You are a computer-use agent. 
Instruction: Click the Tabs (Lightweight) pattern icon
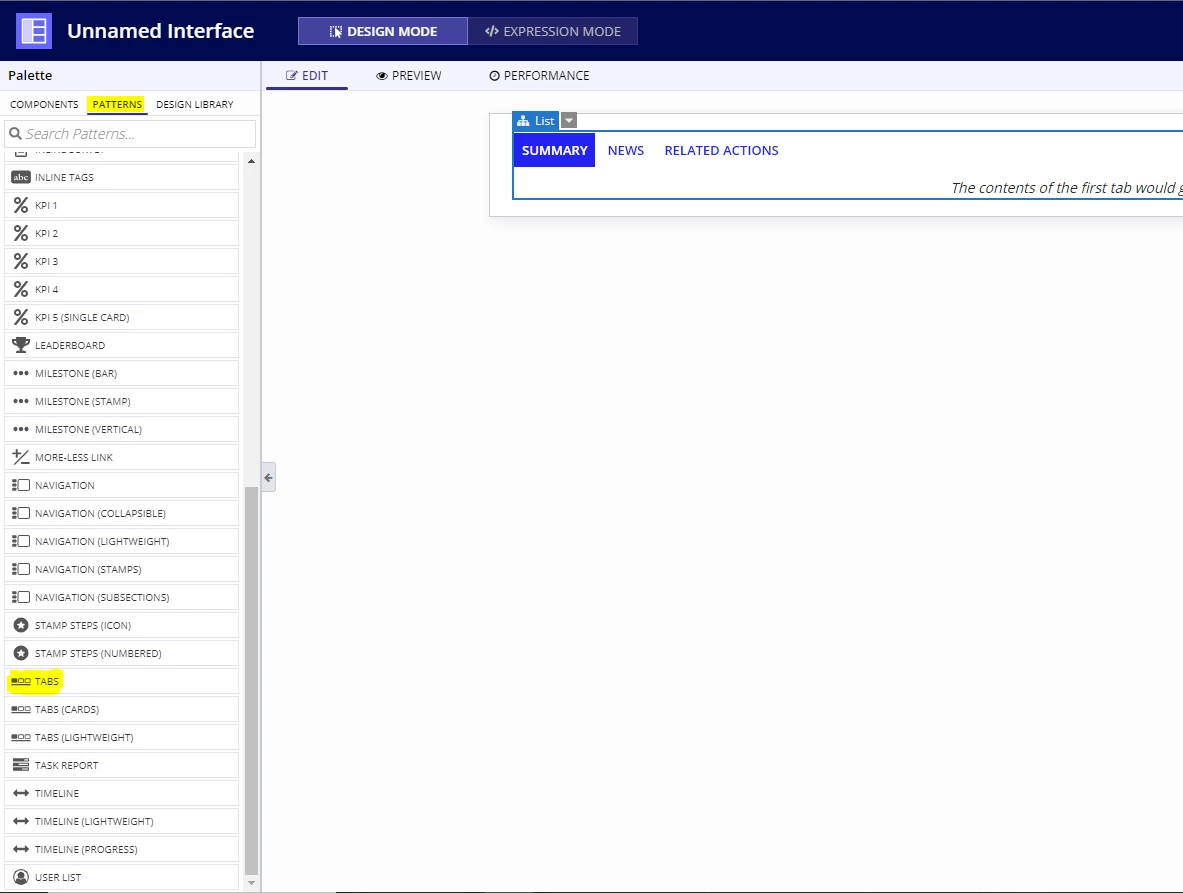[x=21, y=737]
